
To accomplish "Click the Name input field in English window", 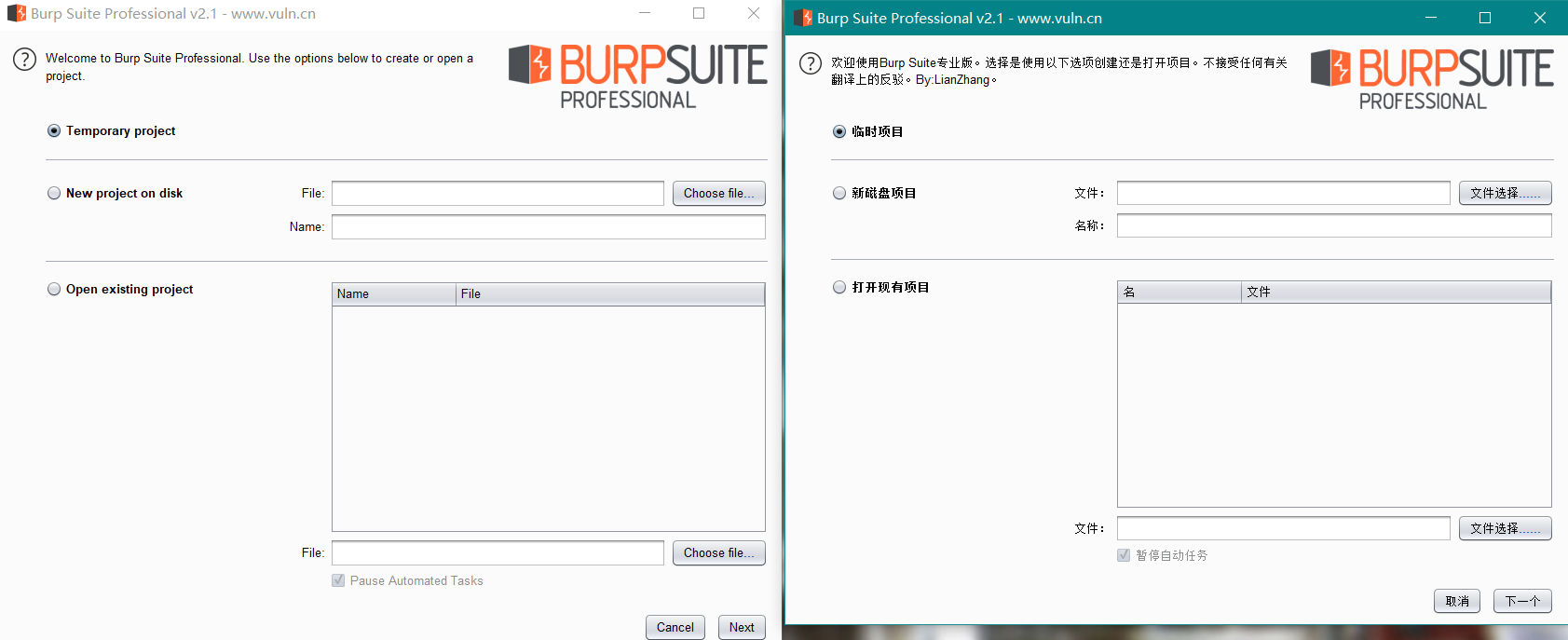I will pos(549,227).
